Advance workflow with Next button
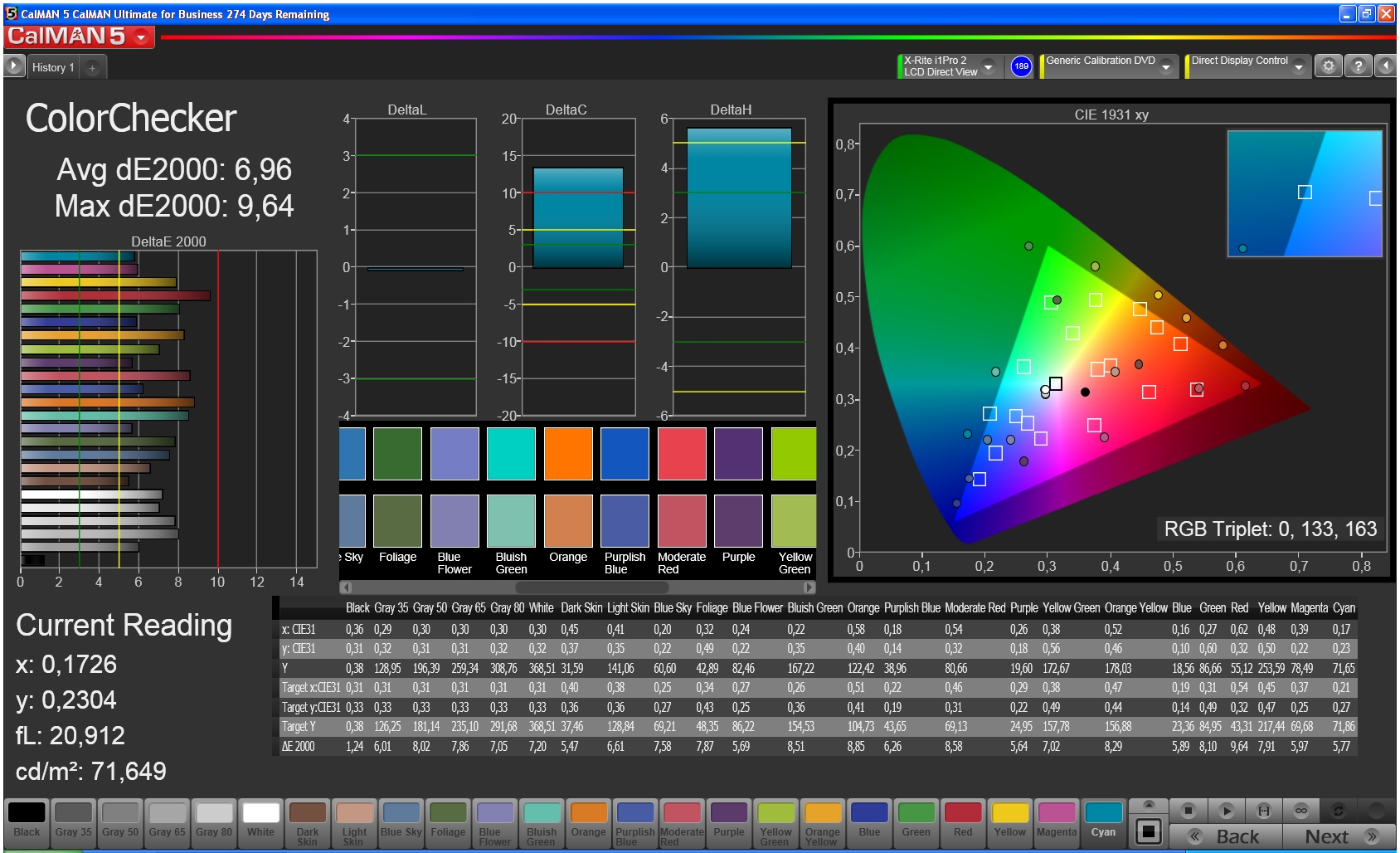 click(1339, 836)
